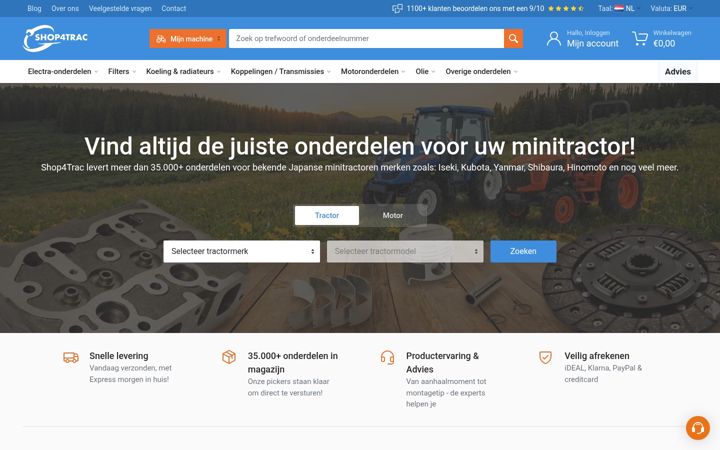This screenshot has height=450, width=720.
Task: Click the Hallo, Inloggen text
Action: coord(588,33)
